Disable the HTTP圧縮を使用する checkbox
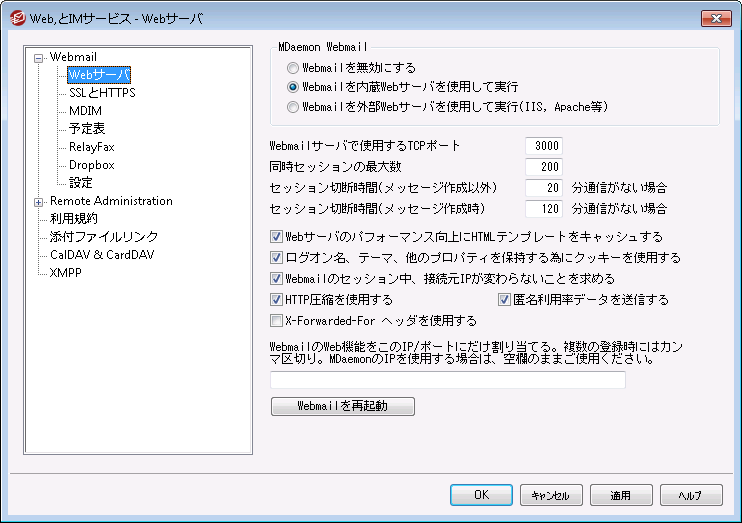Screen dimensions: 742x523 click(277, 300)
